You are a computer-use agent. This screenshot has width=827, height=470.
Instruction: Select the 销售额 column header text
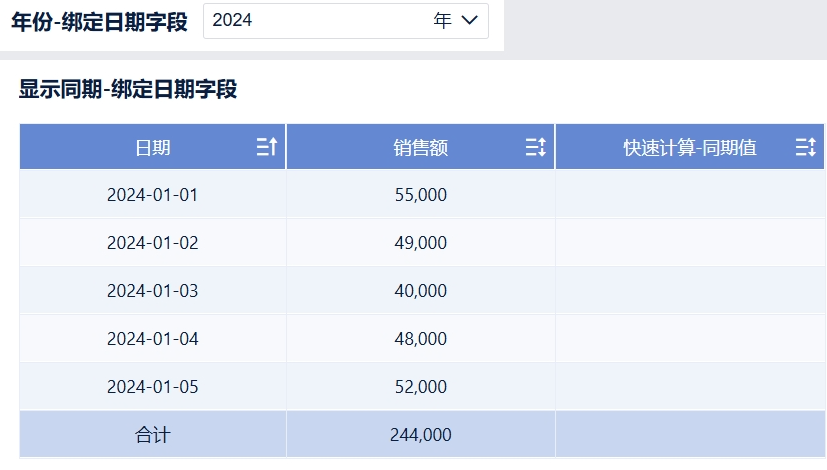tap(420, 148)
